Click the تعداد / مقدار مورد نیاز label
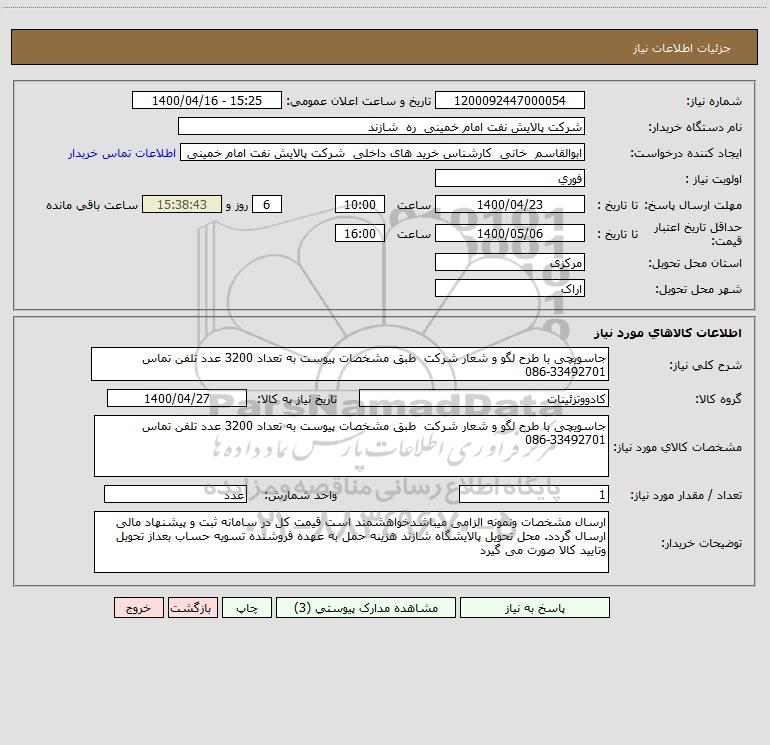 (x=686, y=495)
